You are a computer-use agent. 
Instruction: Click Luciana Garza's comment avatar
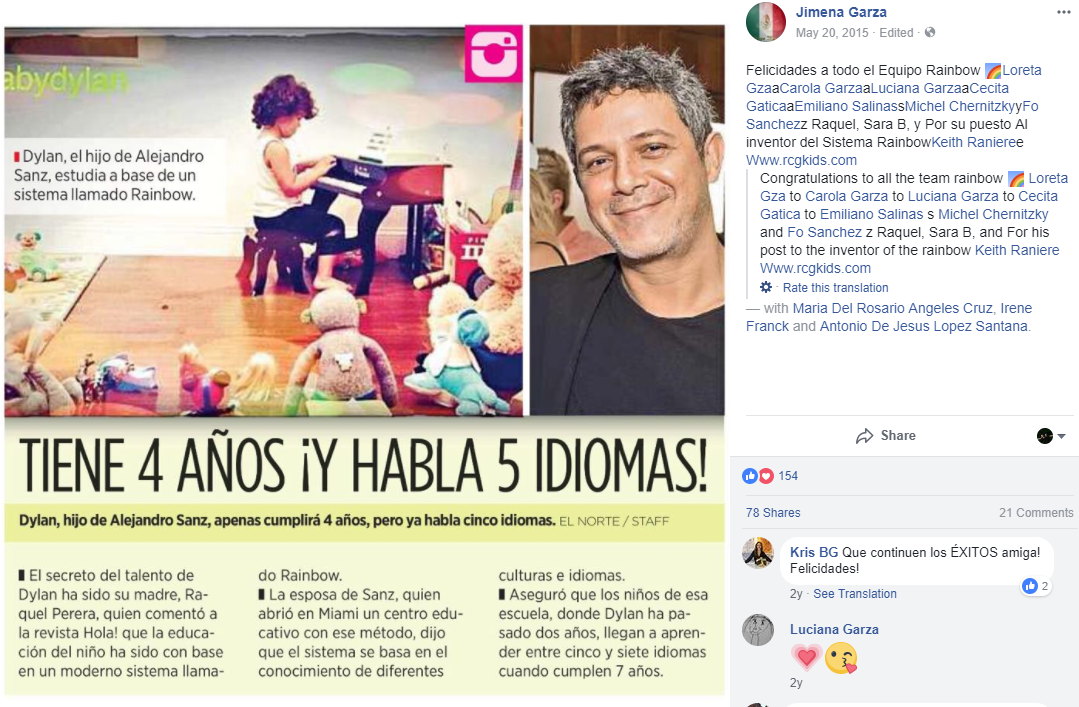pyautogui.click(x=758, y=630)
